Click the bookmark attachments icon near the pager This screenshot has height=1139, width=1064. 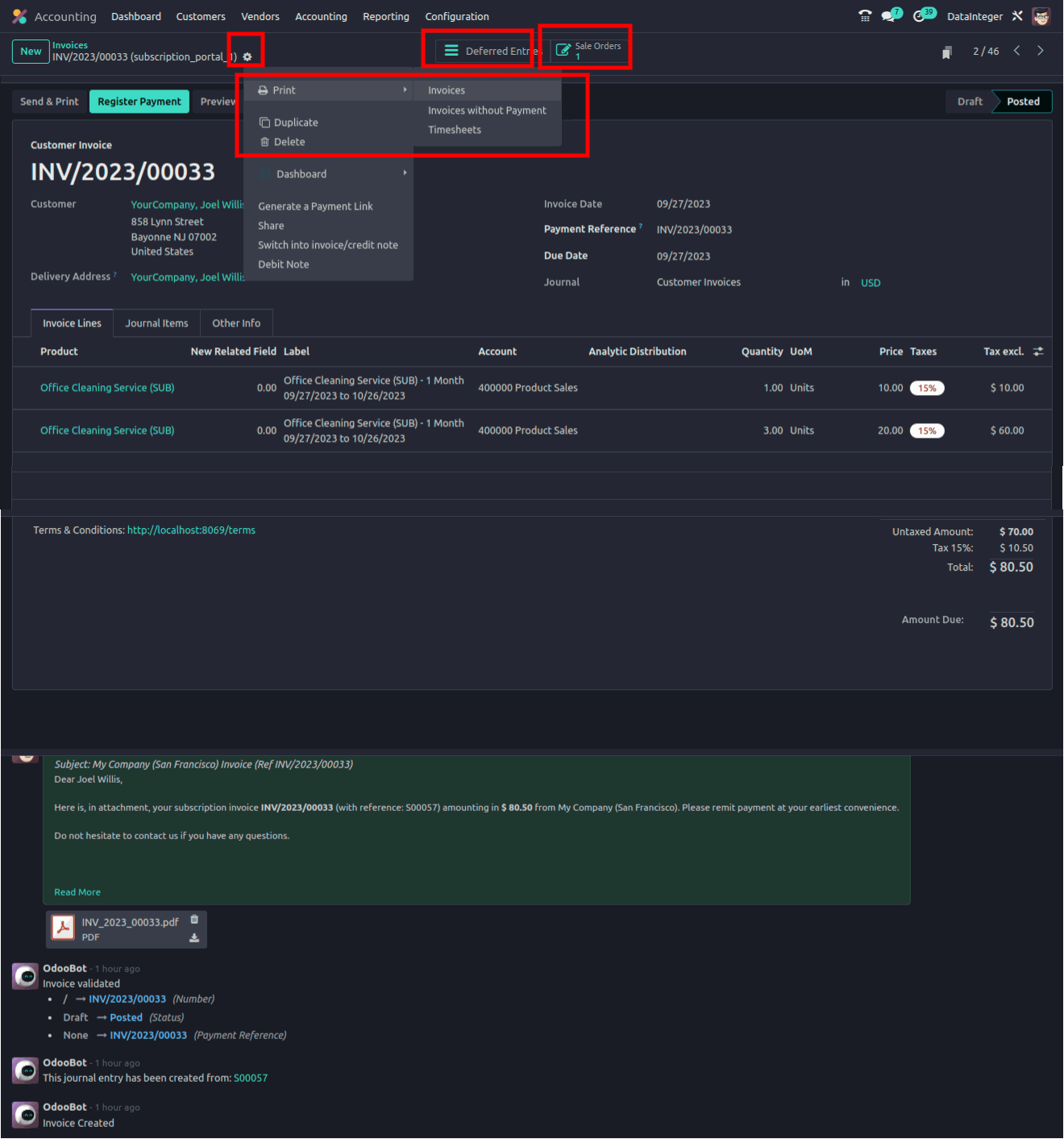pyautogui.click(x=946, y=50)
